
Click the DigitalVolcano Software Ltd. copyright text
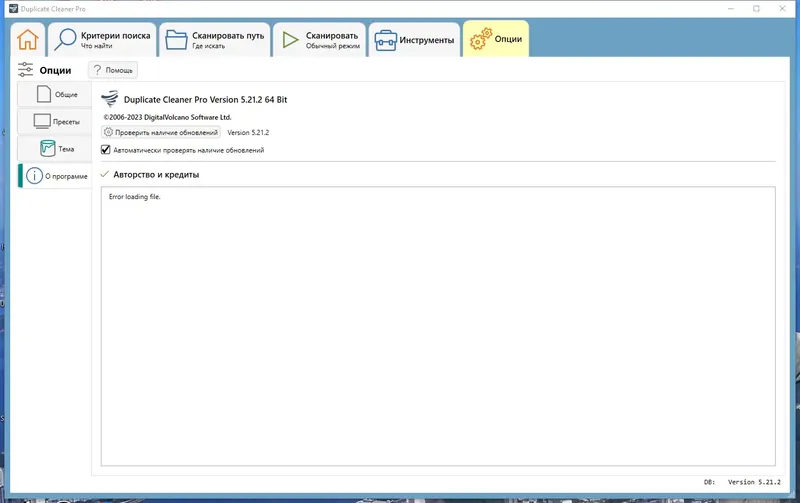[x=167, y=117]
